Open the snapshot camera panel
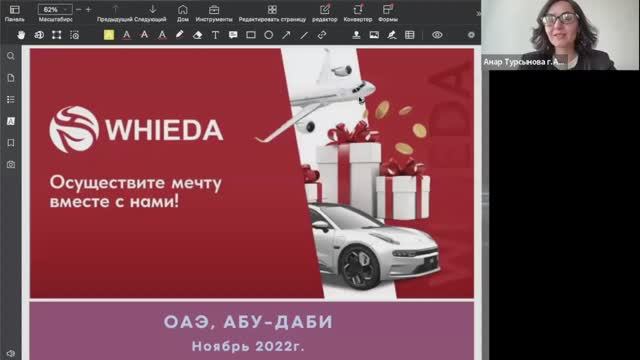640x360 pixels. (11, 164)
